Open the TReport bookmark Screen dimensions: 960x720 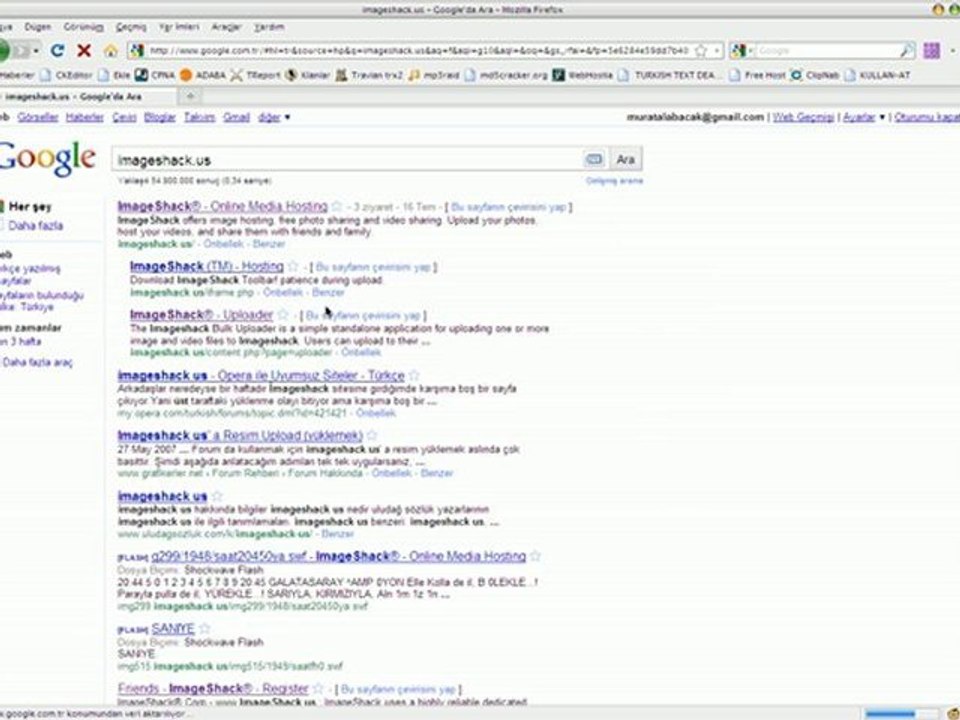click(255, 75)
